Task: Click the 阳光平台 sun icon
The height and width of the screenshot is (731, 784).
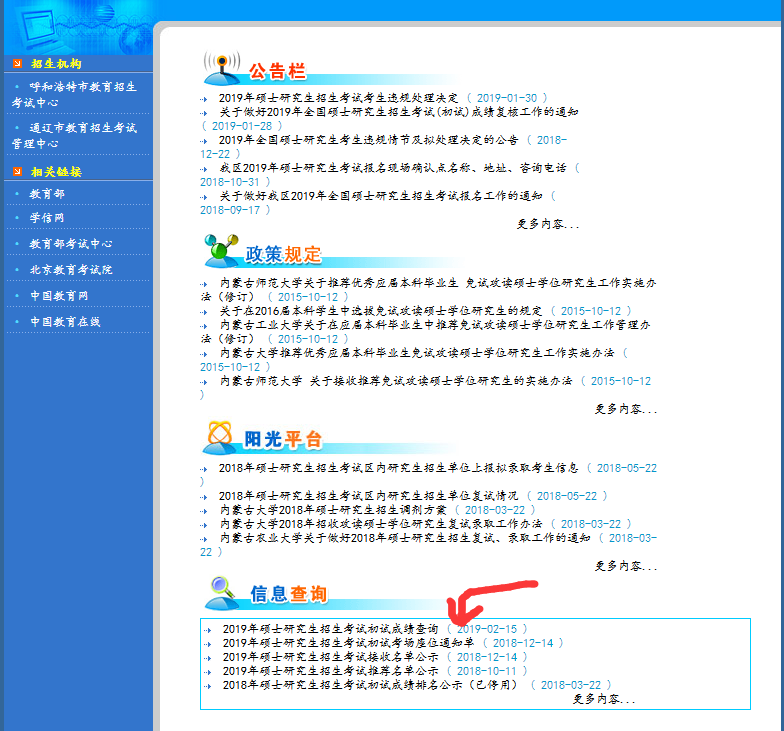Action: pos(220,438)
